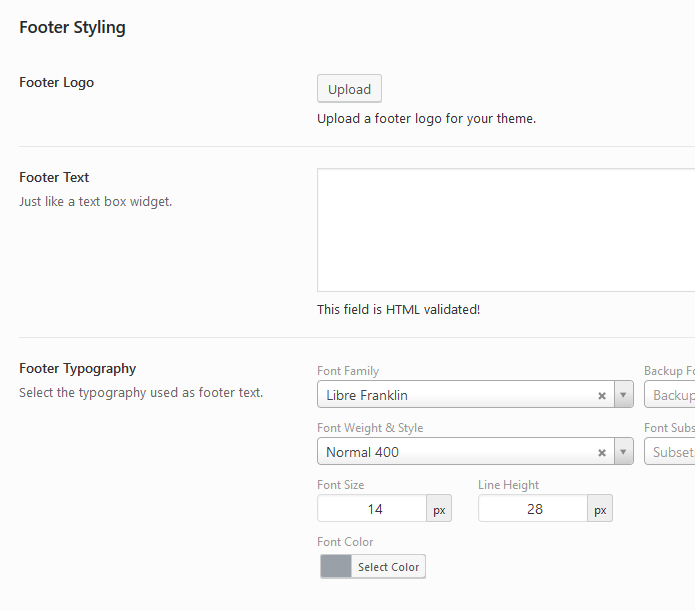
Task: Open the Font Subsets dropdown
Action: pyautogui.click(x=670, y=452)
